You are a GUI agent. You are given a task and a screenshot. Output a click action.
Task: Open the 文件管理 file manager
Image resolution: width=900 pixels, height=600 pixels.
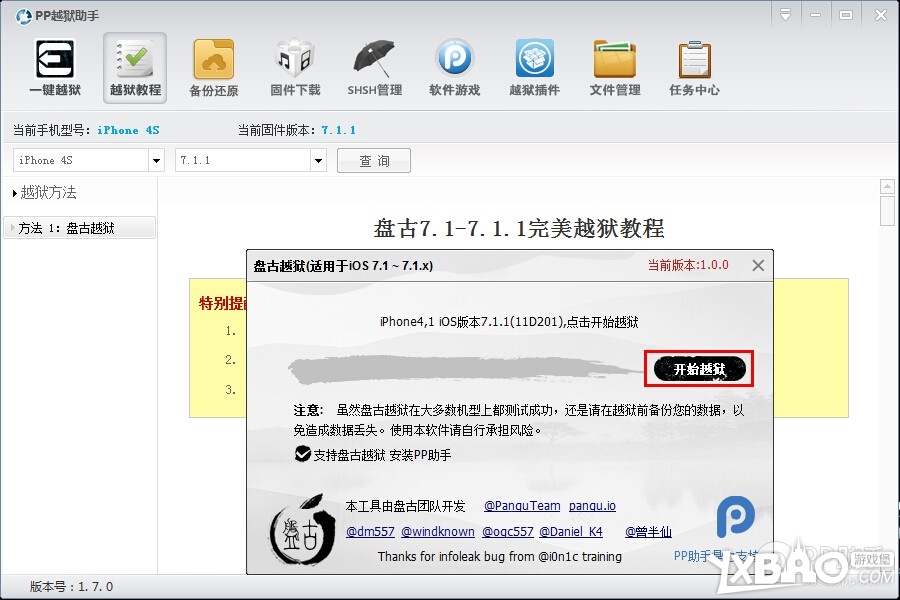tap(614, 65)
